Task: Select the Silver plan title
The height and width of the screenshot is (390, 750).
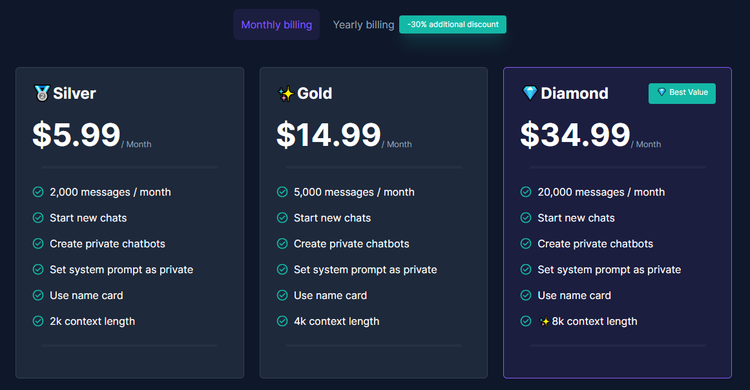Action: pyautogui.click(x=74, y=93)
